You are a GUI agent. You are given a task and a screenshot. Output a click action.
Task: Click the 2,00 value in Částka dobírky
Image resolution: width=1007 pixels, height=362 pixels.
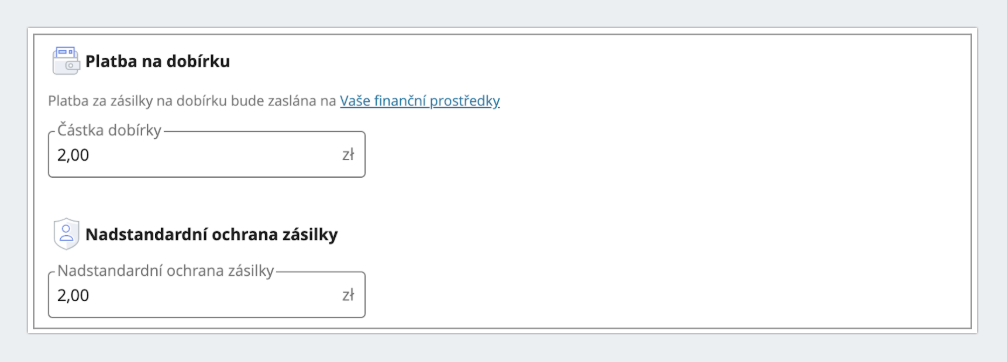tap(73, 155)
